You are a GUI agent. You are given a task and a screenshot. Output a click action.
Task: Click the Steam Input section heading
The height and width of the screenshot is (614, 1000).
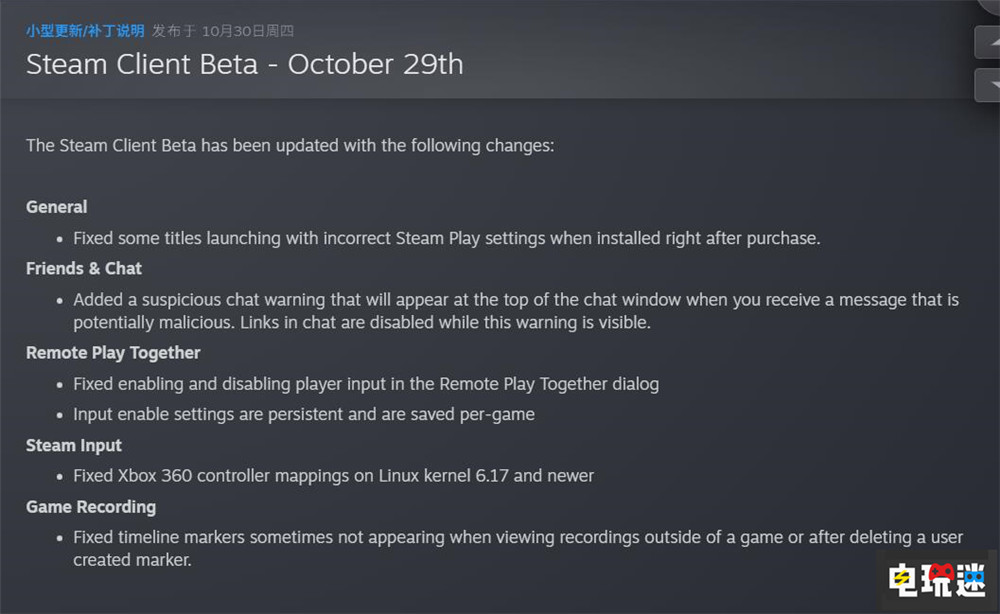[74, 445]
